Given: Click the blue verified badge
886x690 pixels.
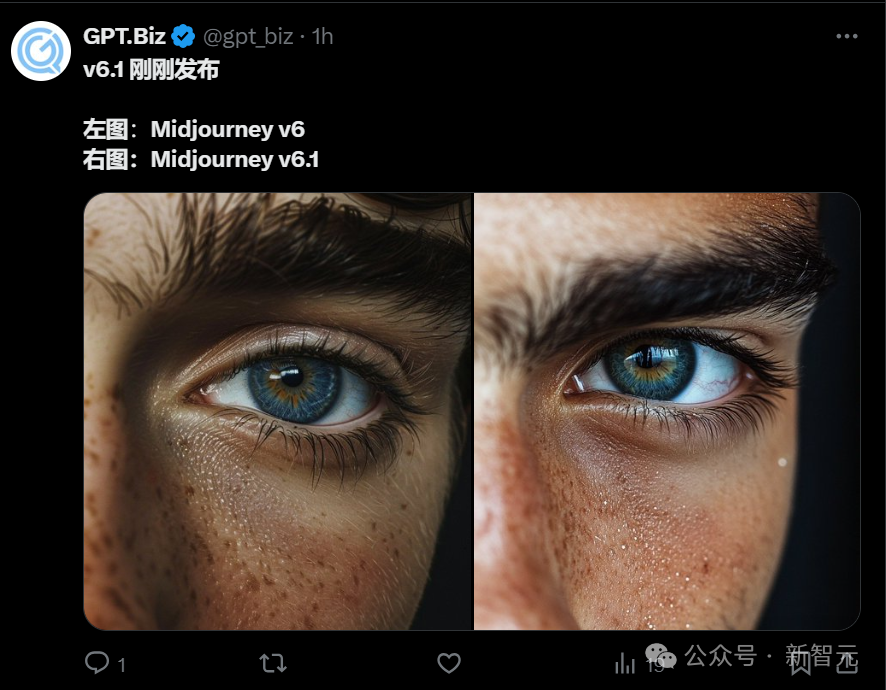Looking at the screenshot, I should pyautogui.click(x=183, y=37).
